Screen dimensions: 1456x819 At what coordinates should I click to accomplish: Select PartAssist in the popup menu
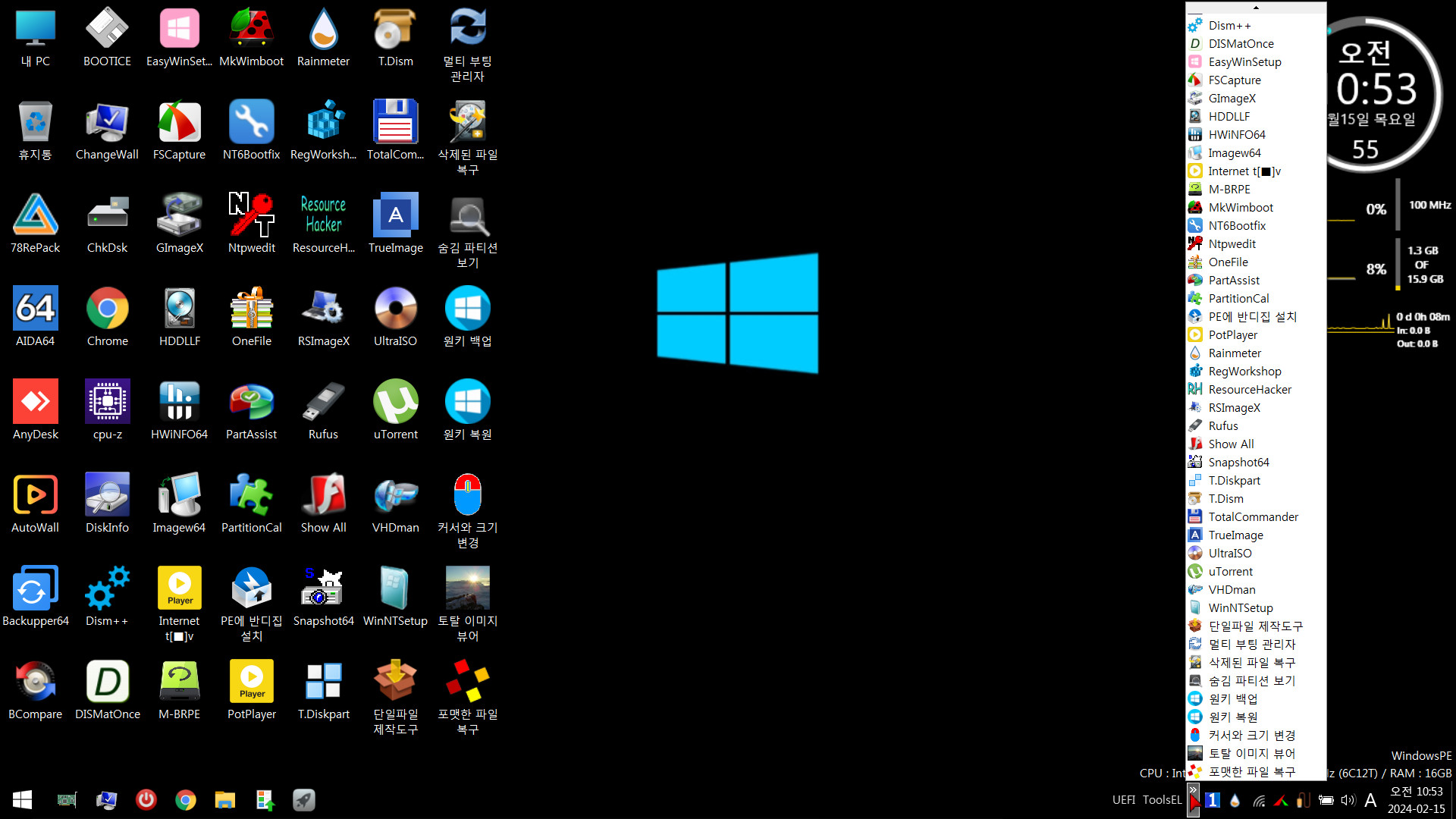coord(1256,280)
